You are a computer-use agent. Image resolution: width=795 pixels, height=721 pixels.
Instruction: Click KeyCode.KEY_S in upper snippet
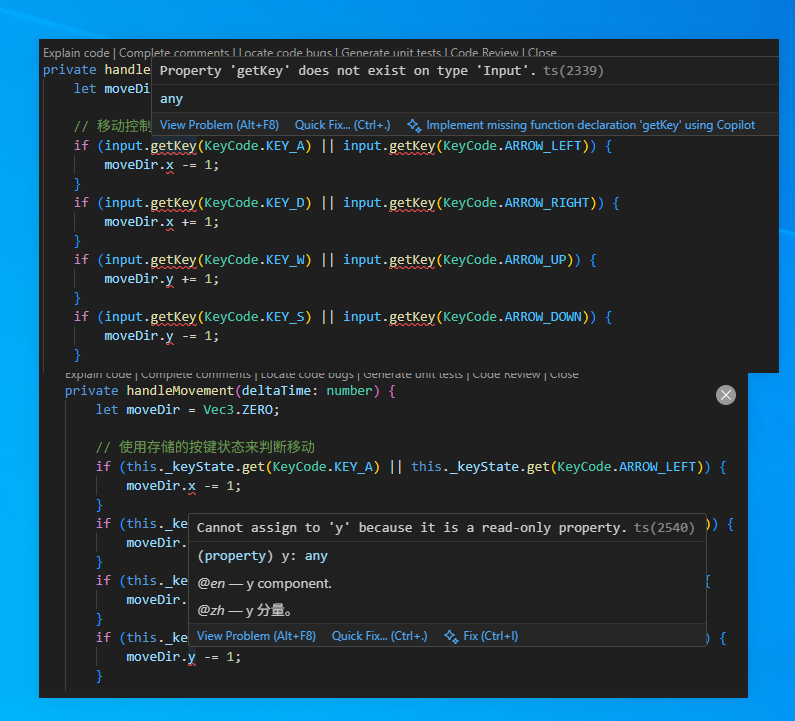click(254, 317)
